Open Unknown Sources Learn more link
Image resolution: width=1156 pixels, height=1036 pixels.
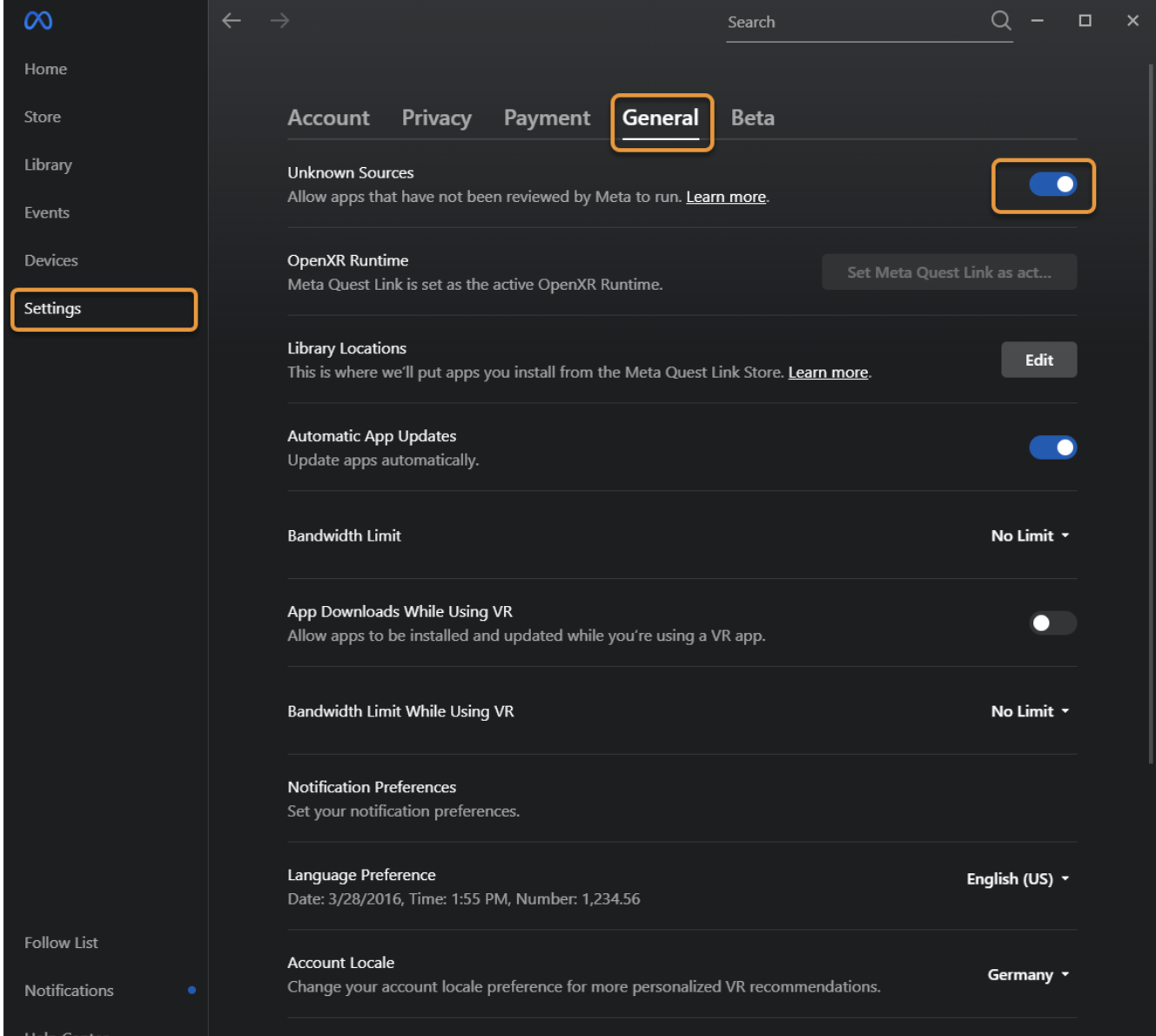coord(726,197)
